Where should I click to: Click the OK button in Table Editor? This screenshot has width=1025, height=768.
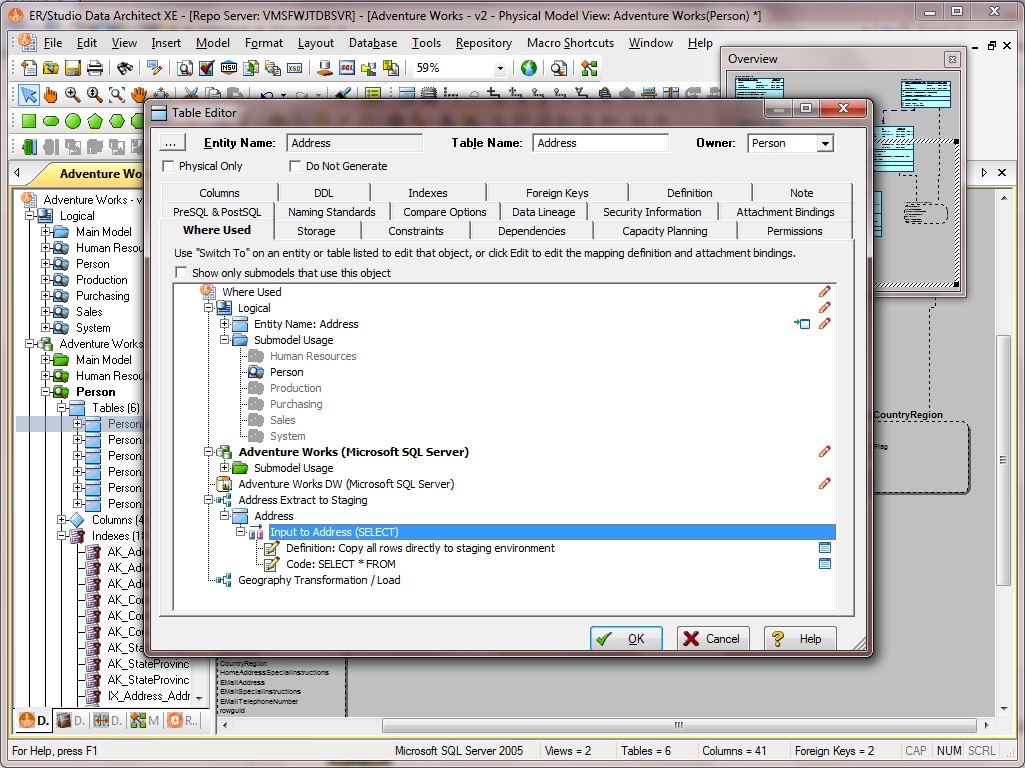626,639
